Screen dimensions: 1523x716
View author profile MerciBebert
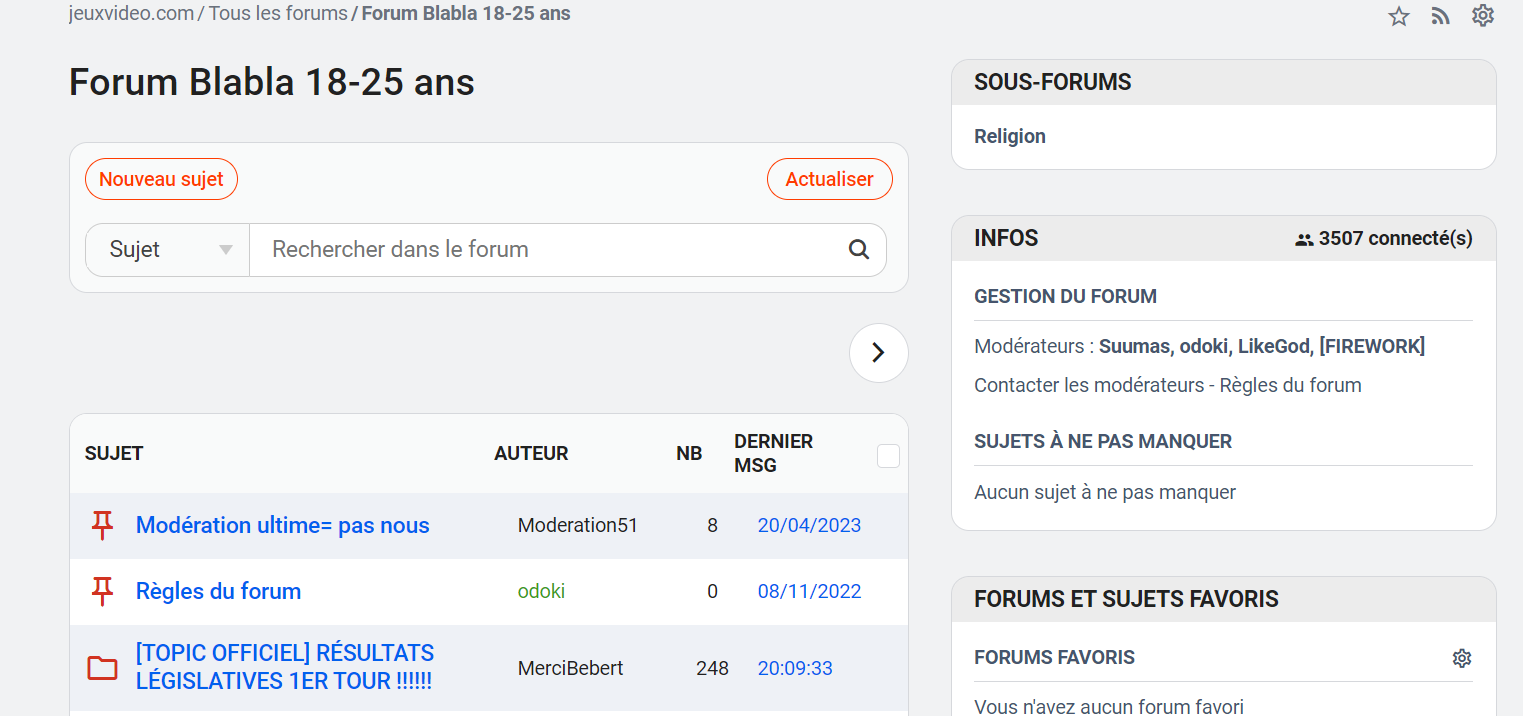click(x=570, y=668)
